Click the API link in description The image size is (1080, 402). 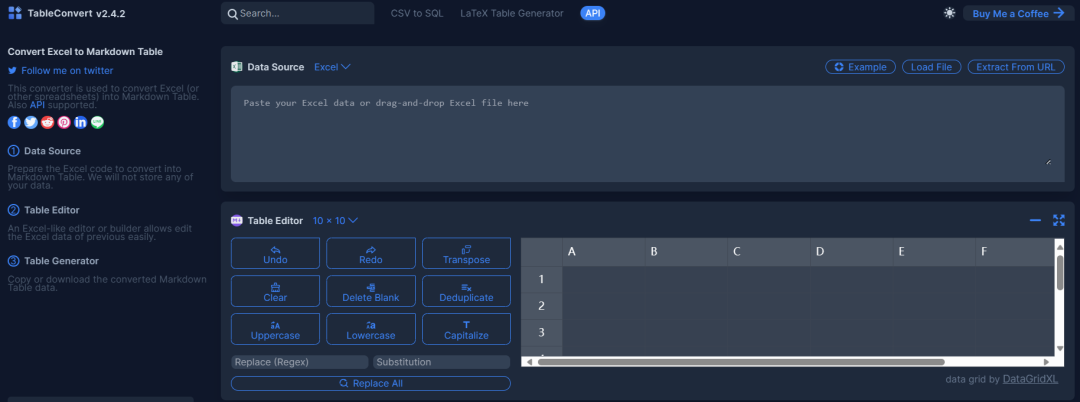tap(37, 105)
